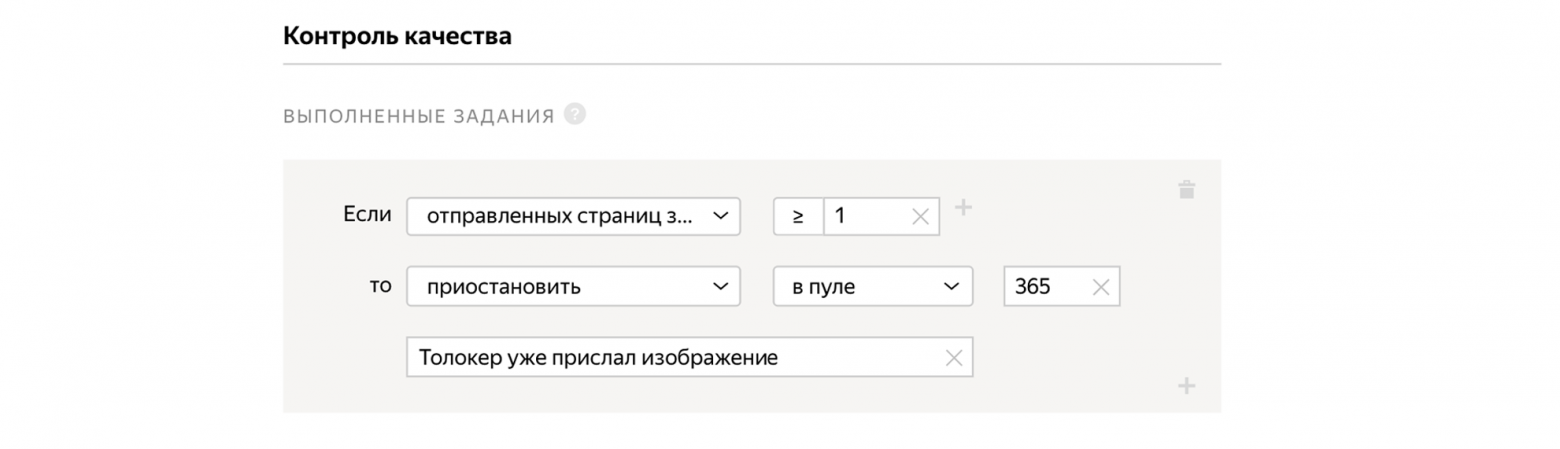
Task: Clear the 365 days field
Action: tap(1100, 287)
